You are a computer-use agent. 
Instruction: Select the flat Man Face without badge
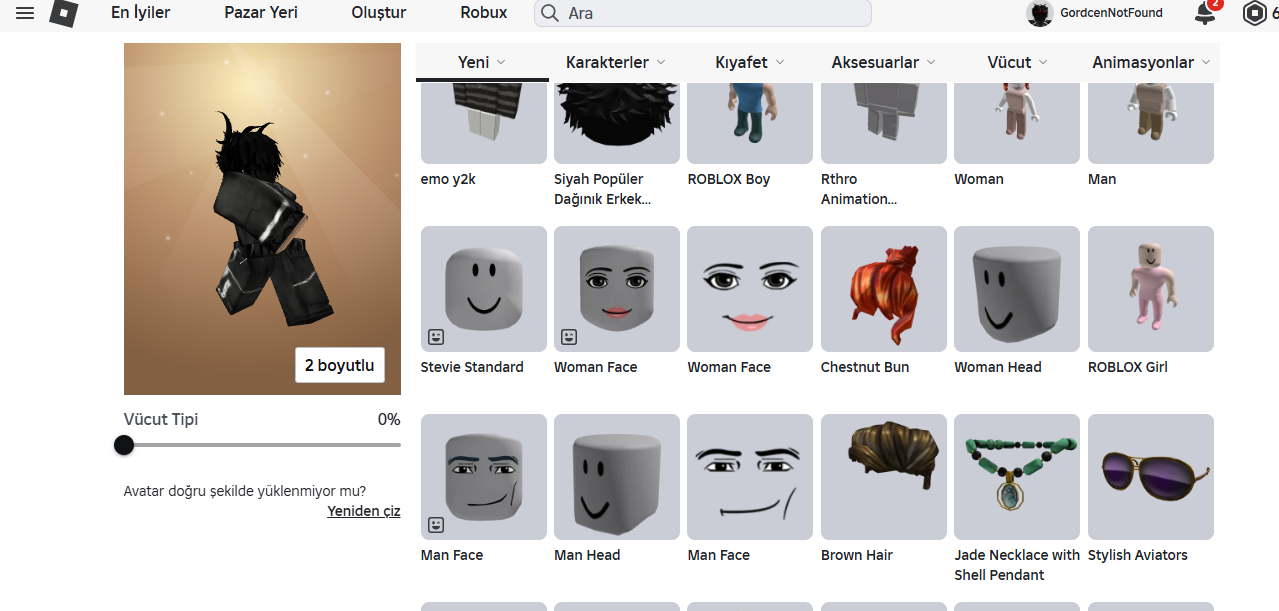[x=750, y=477]
